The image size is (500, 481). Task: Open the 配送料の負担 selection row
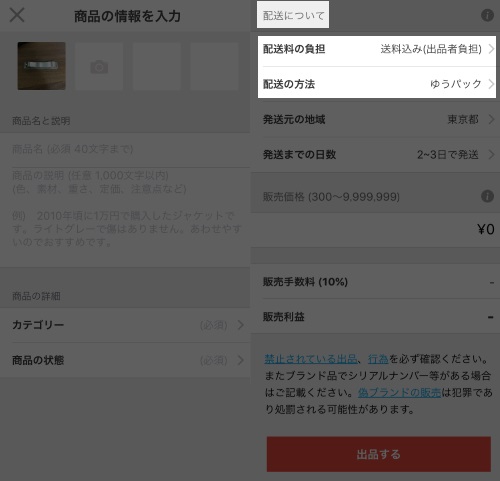point(377,49)
